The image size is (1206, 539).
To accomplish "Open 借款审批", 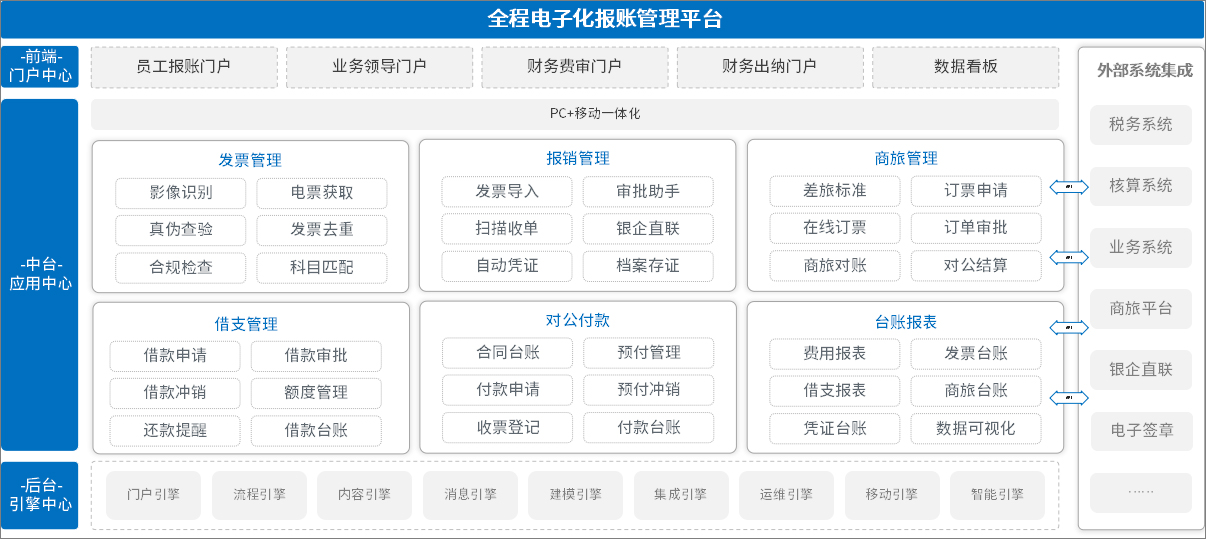I will tap(316, 356).
